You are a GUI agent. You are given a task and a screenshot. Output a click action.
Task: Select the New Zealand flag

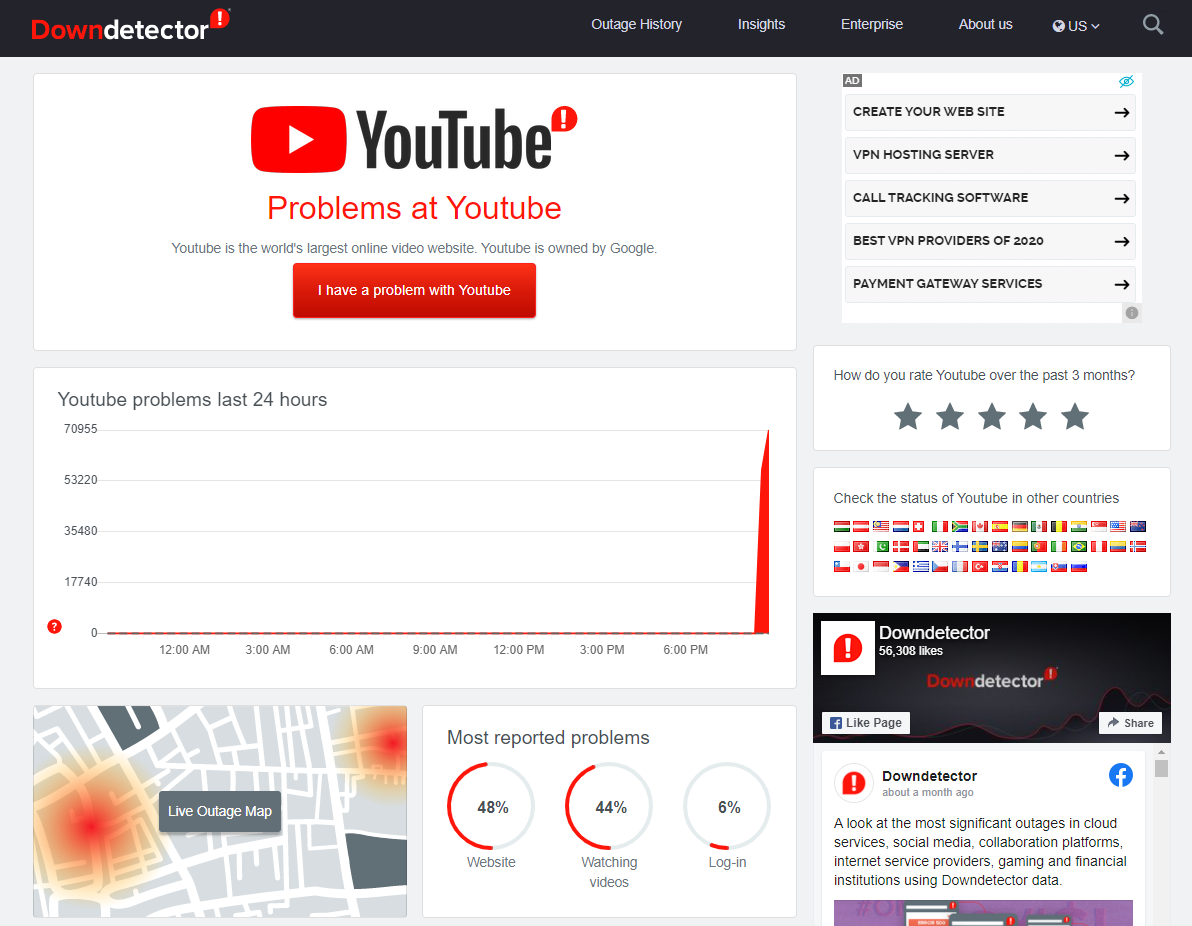(1138, 526)
